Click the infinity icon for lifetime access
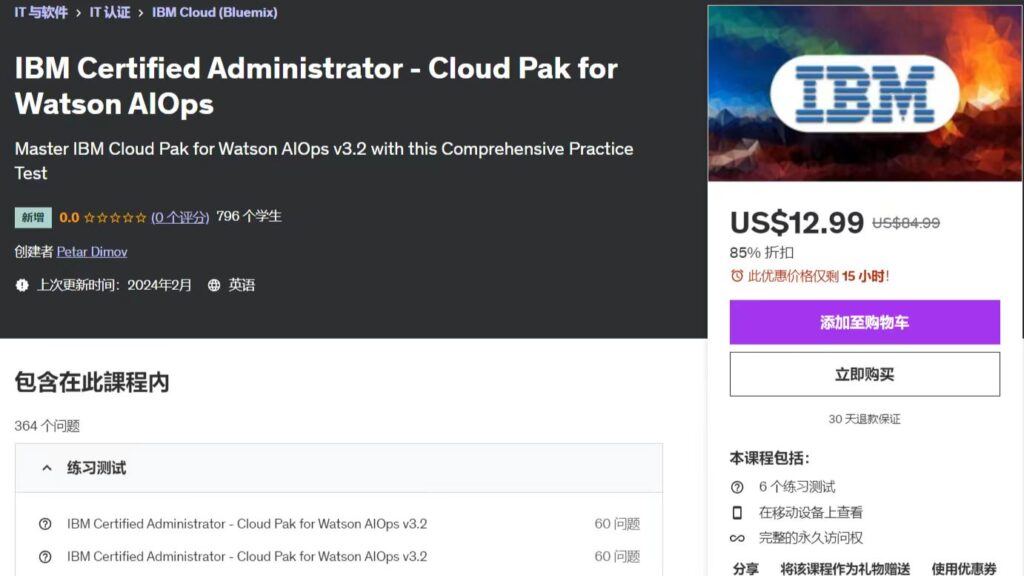The height and width of the screenshot is (576, 1024). coord(737,538)
